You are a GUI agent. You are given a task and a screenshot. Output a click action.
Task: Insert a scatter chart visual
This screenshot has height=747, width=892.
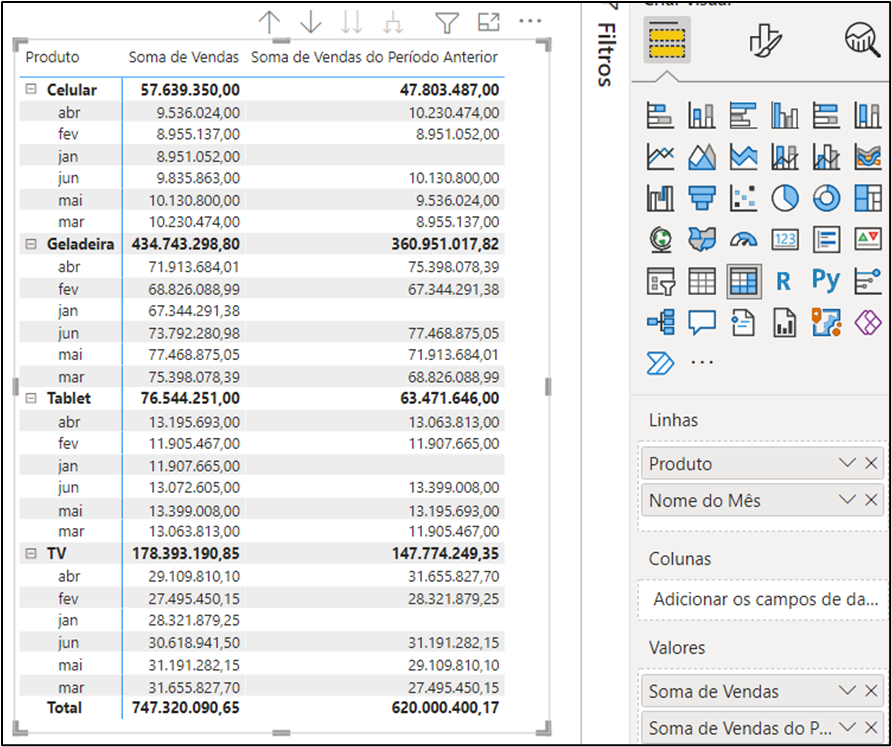click(743, 198)
